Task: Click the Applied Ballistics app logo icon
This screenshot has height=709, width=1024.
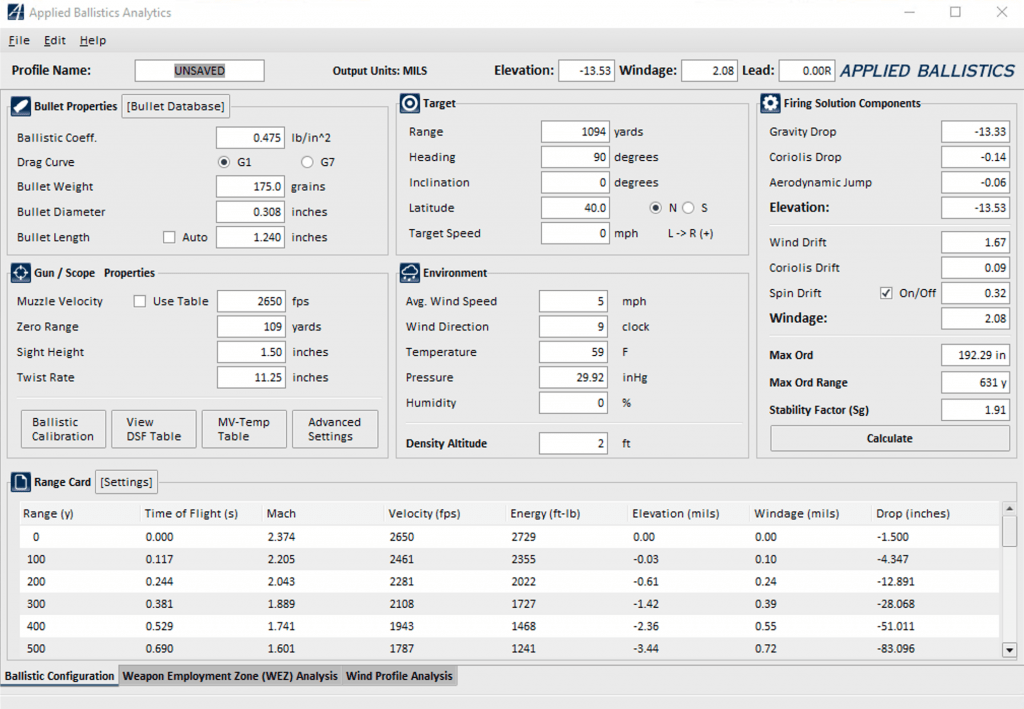Action: coord(16,12)
